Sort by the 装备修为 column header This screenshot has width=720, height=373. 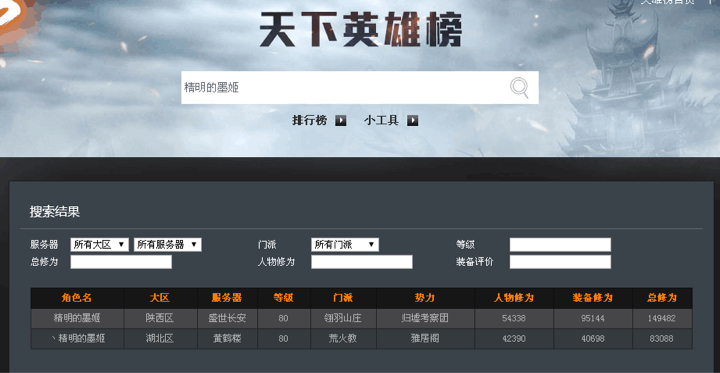tap(592, 298)
